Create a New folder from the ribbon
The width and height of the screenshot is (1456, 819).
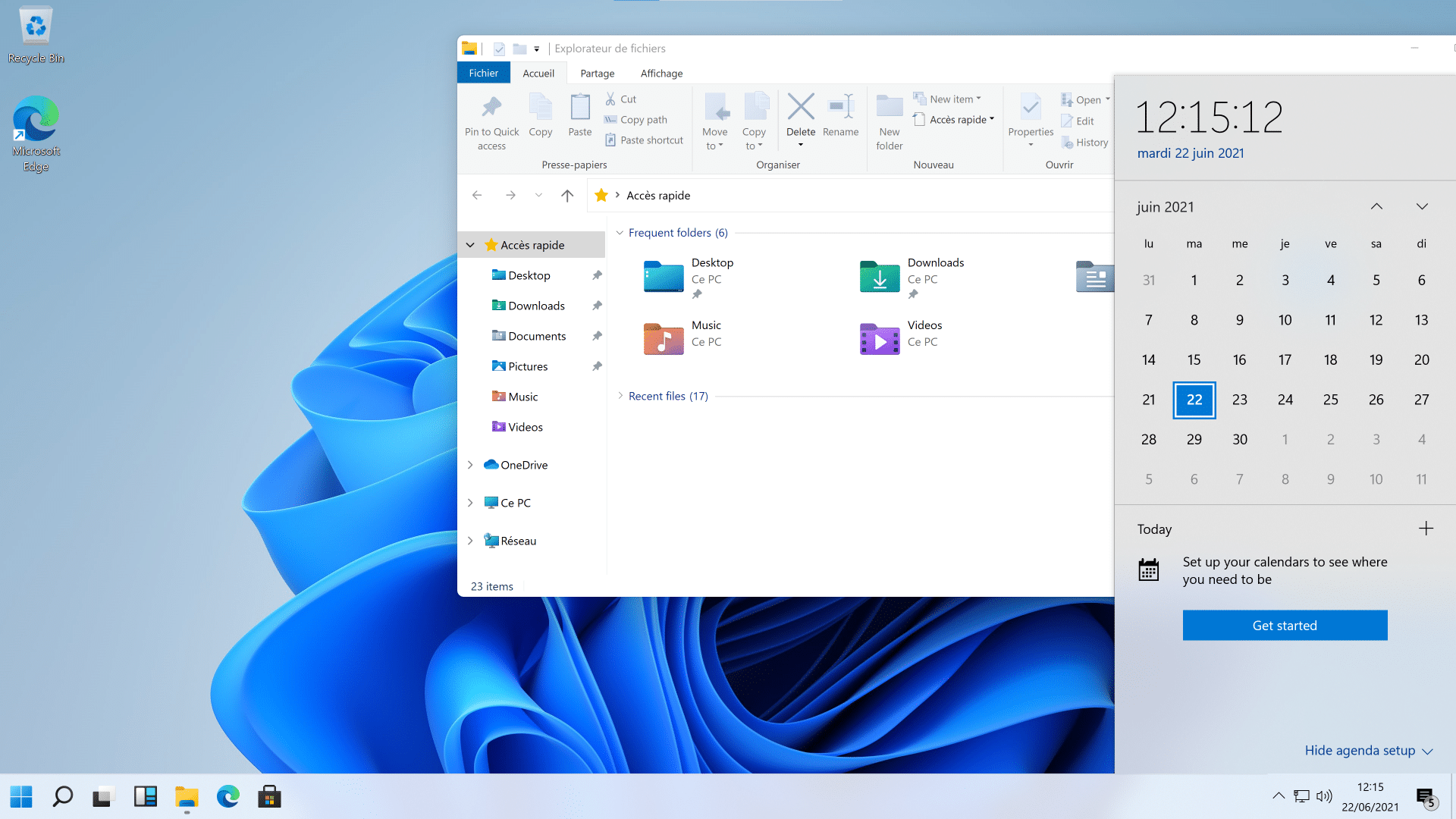889,120
